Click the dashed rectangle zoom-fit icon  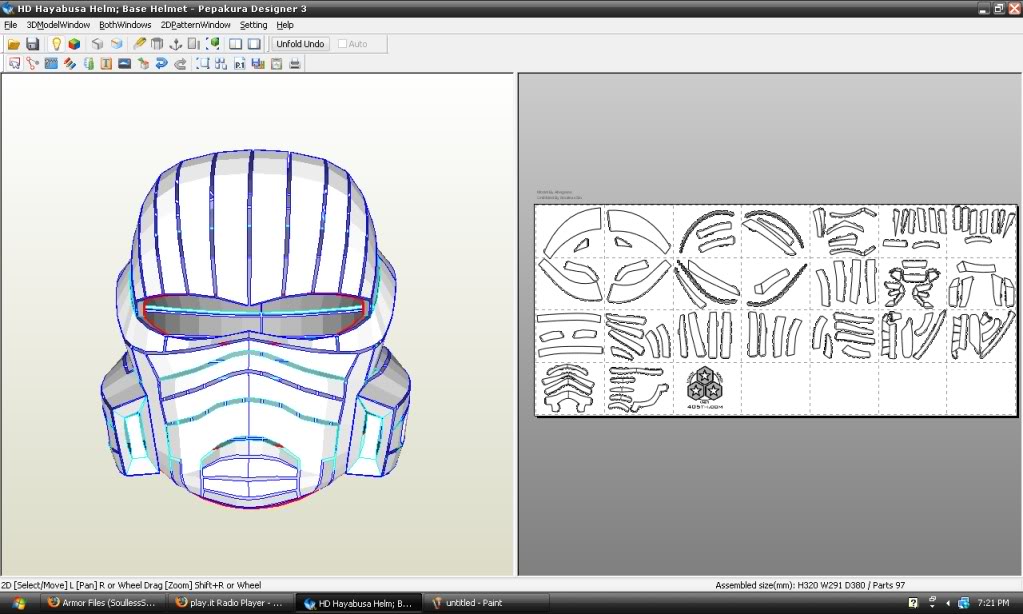(x=203, y=63)
